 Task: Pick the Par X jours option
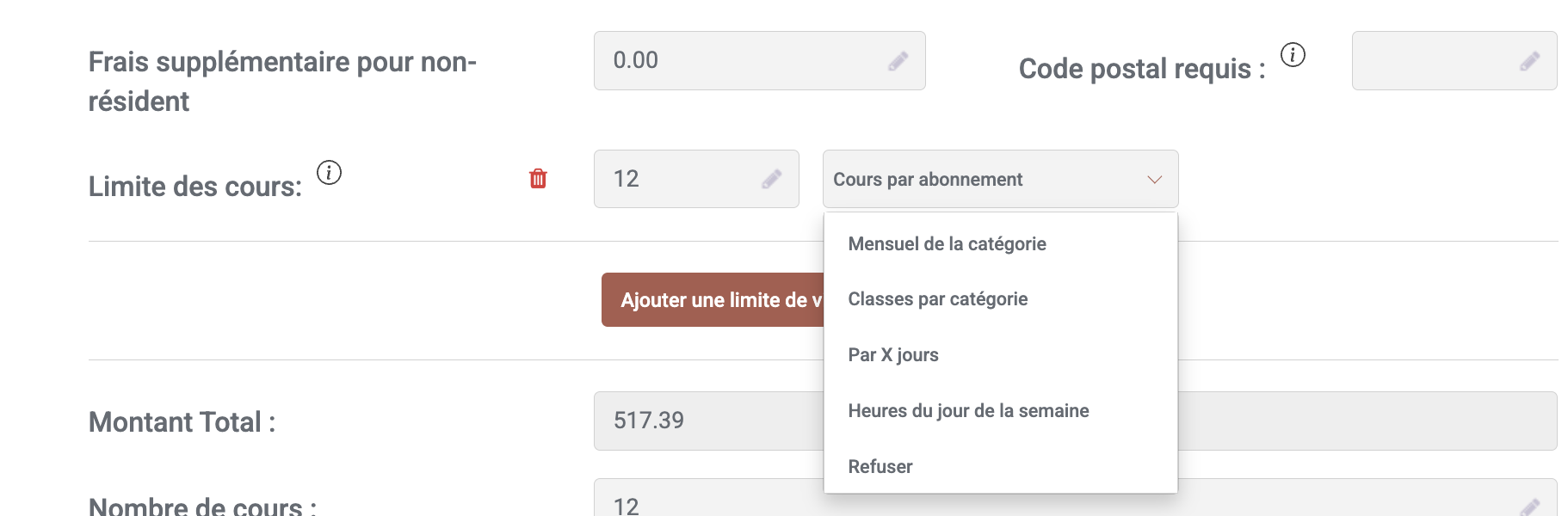[x=892, y=355]
